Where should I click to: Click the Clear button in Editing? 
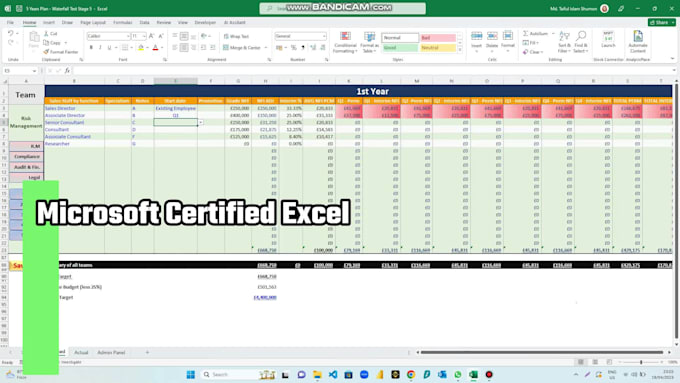[532, 52]
